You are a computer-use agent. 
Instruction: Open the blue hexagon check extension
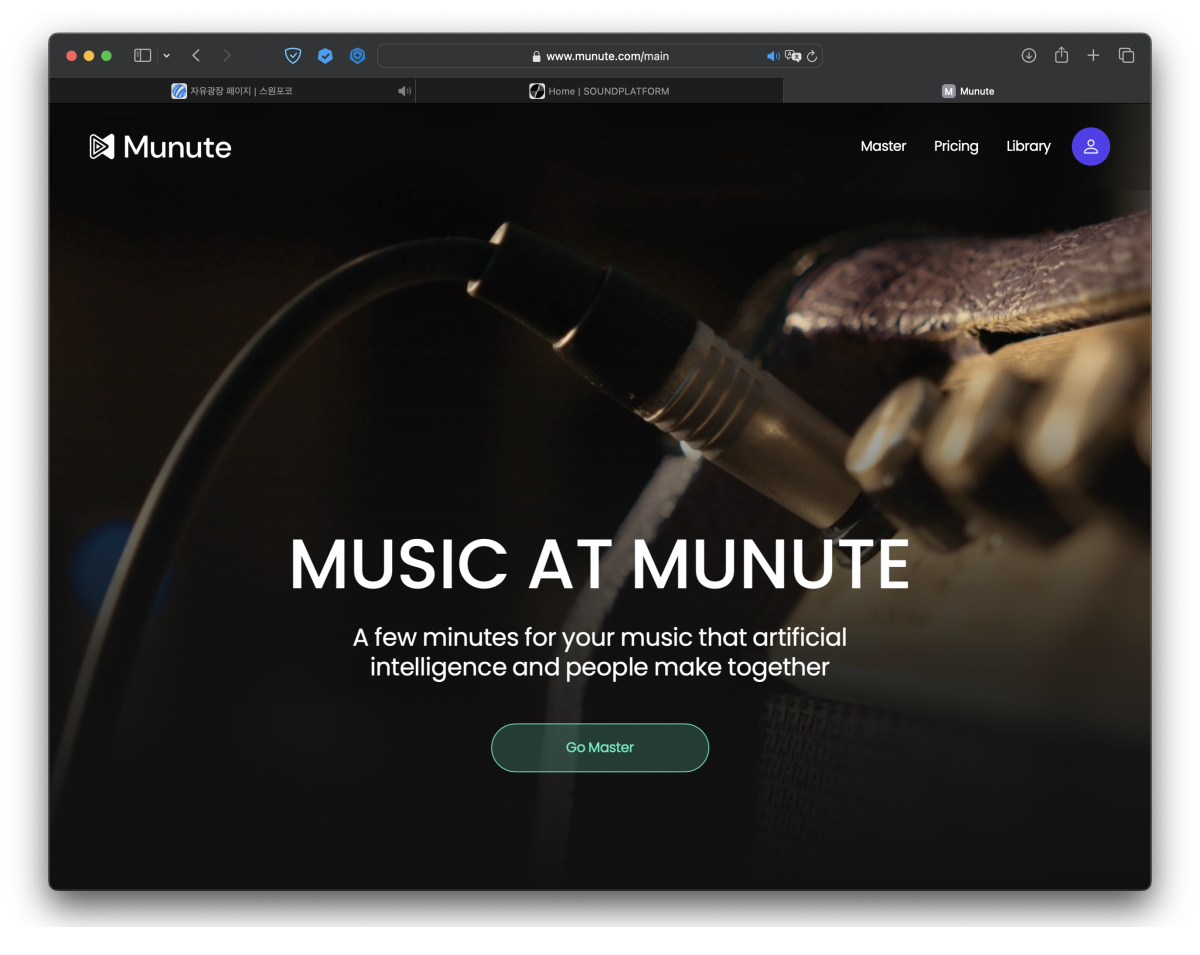tap(325, 56)
